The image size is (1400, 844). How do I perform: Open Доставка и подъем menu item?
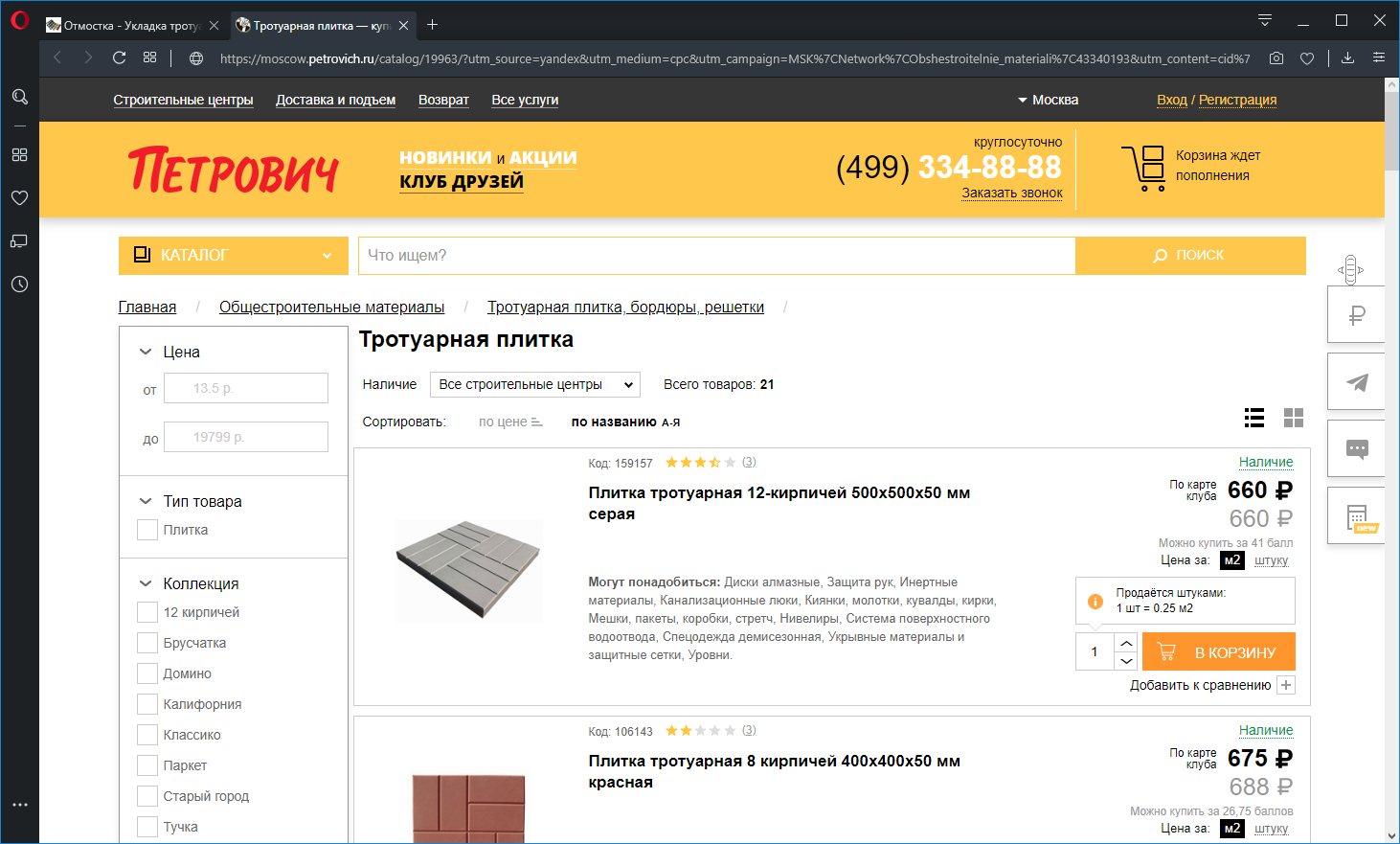click(335, 100)
